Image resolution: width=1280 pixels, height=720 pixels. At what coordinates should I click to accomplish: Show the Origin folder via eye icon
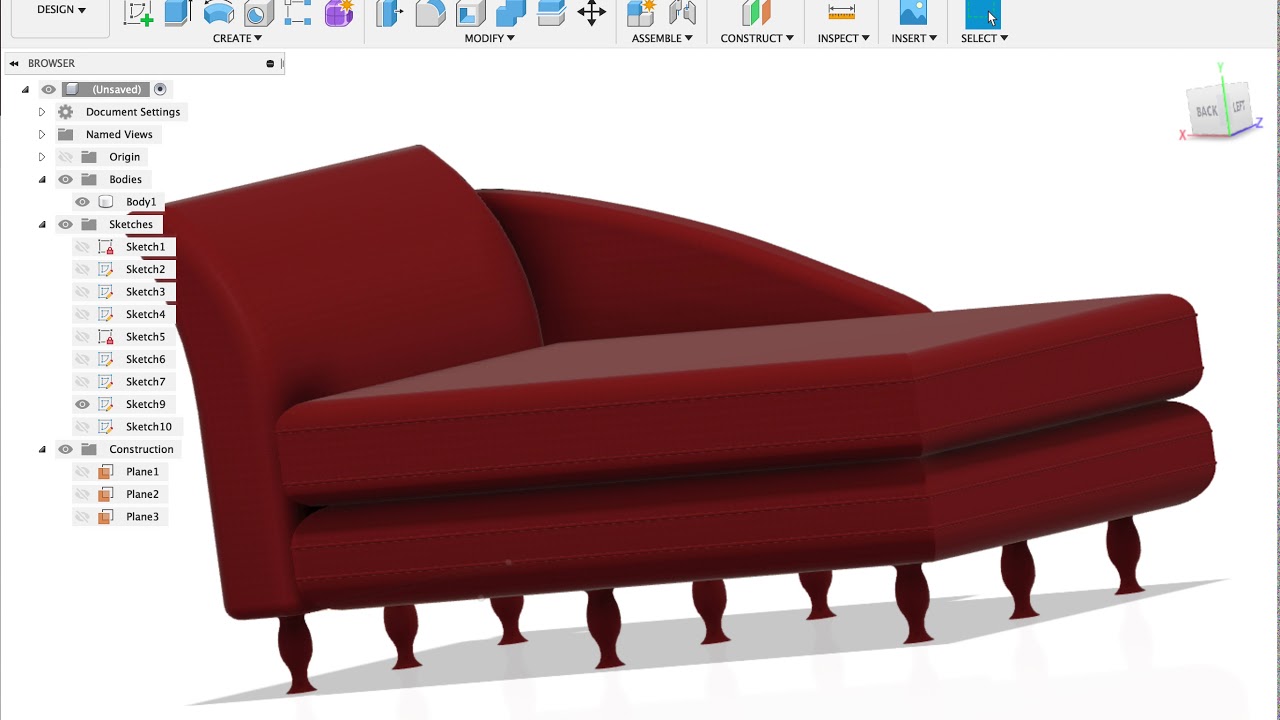coord(66,157)
